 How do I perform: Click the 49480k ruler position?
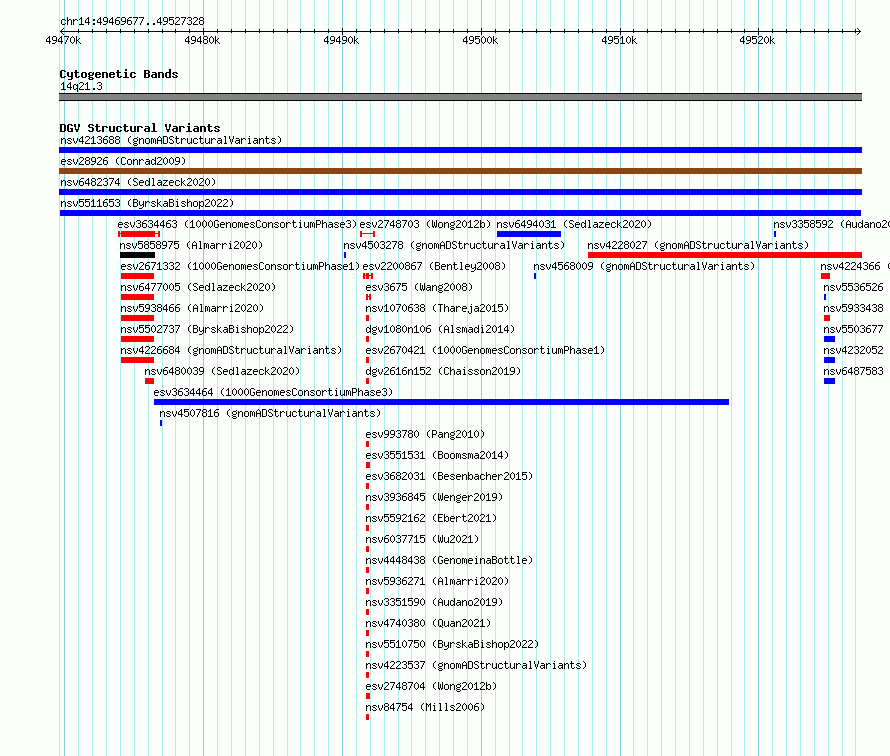[x=202, y=40]
